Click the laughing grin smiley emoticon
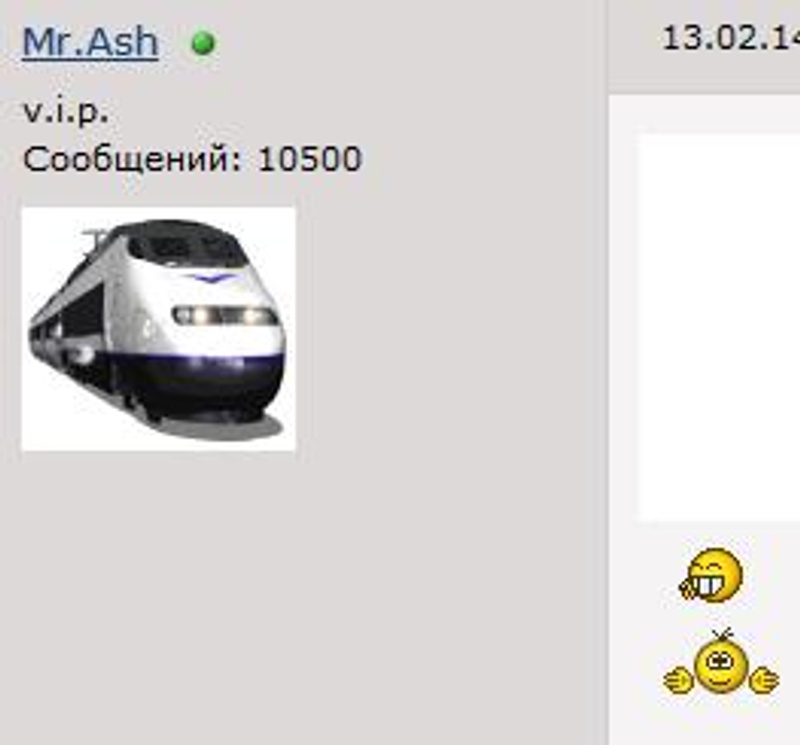 (x=711, y=575)
